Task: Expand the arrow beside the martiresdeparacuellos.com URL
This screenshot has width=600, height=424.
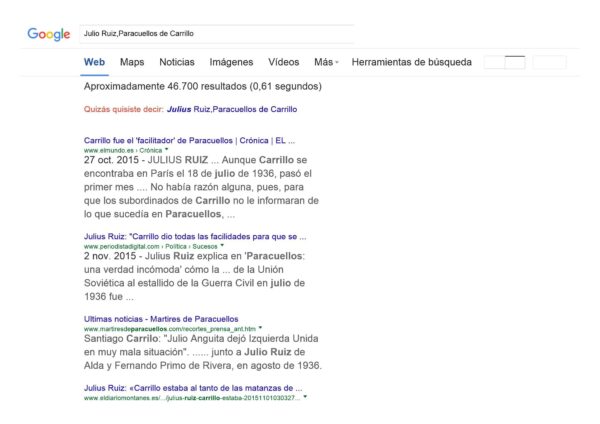Action: tap(260, 328)
